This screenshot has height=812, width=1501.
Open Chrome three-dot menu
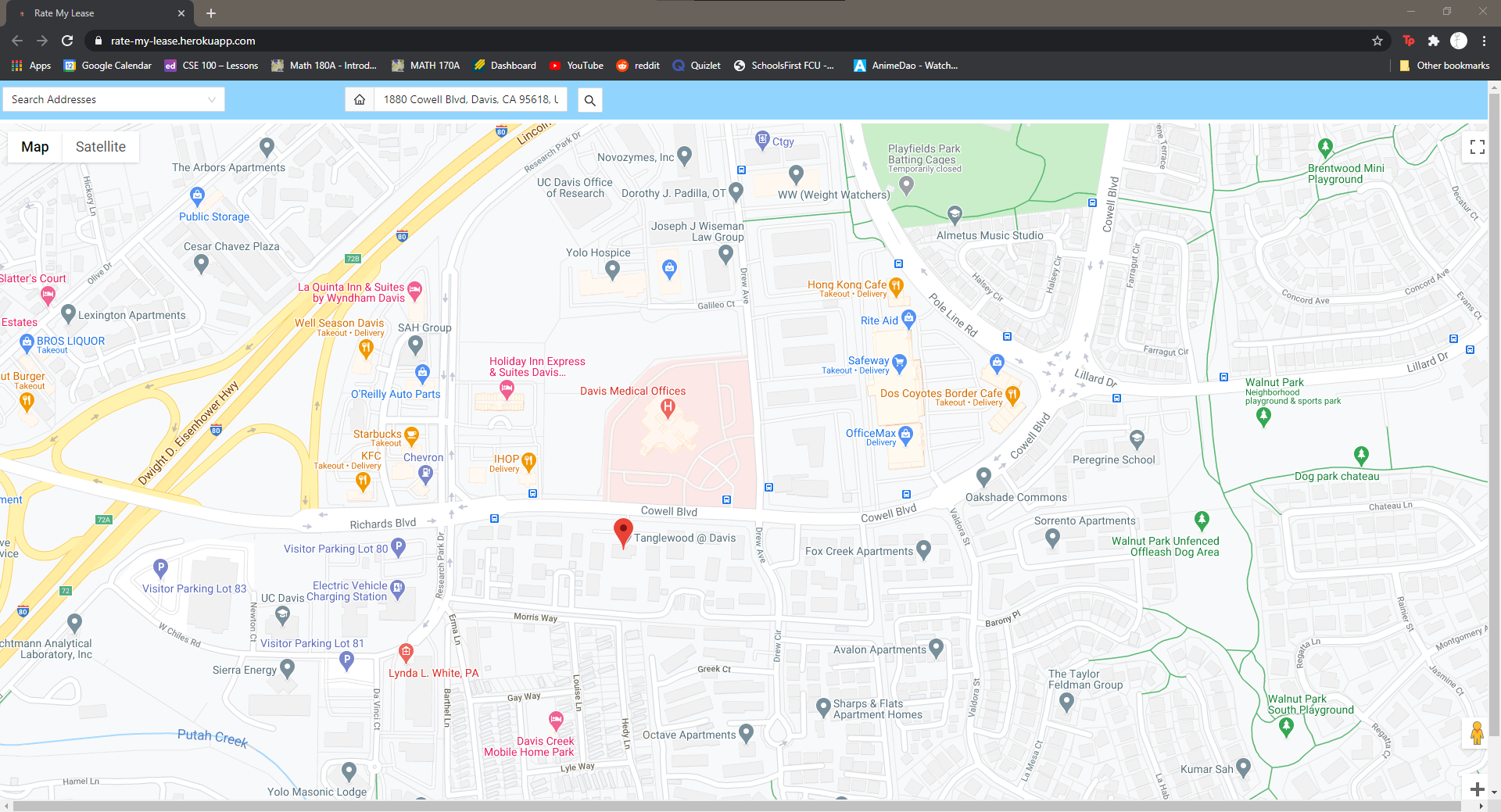coord(1484,41)
